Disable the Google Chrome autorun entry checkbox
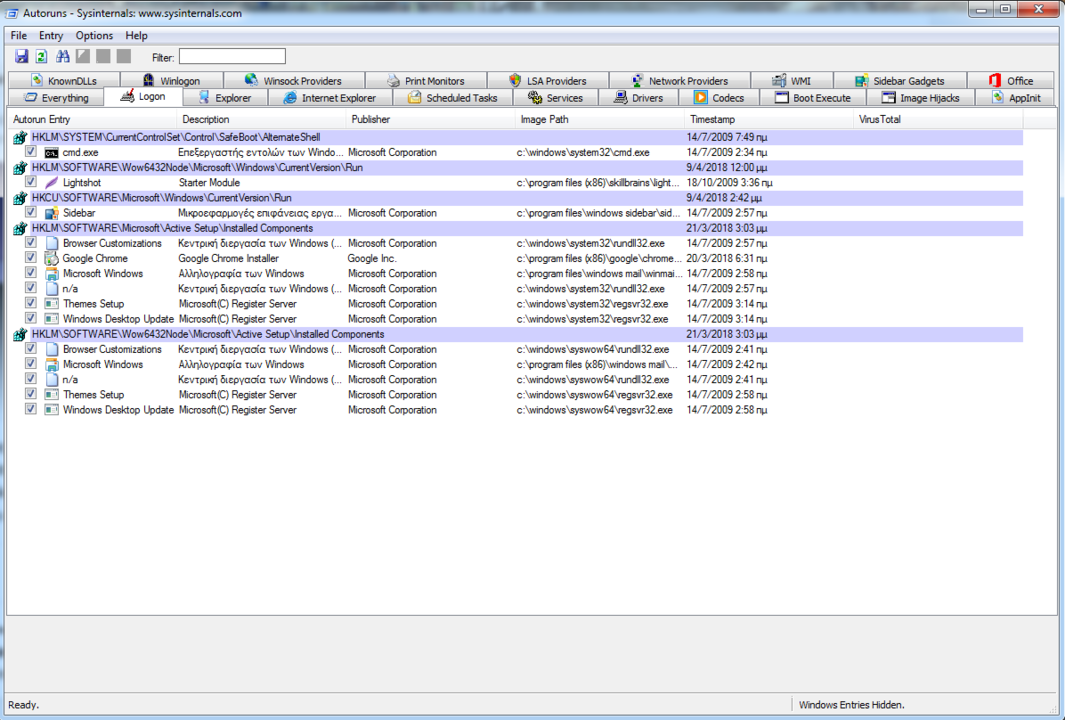The height and width of the screenshot is (720, 1065). tap(31, 259)
